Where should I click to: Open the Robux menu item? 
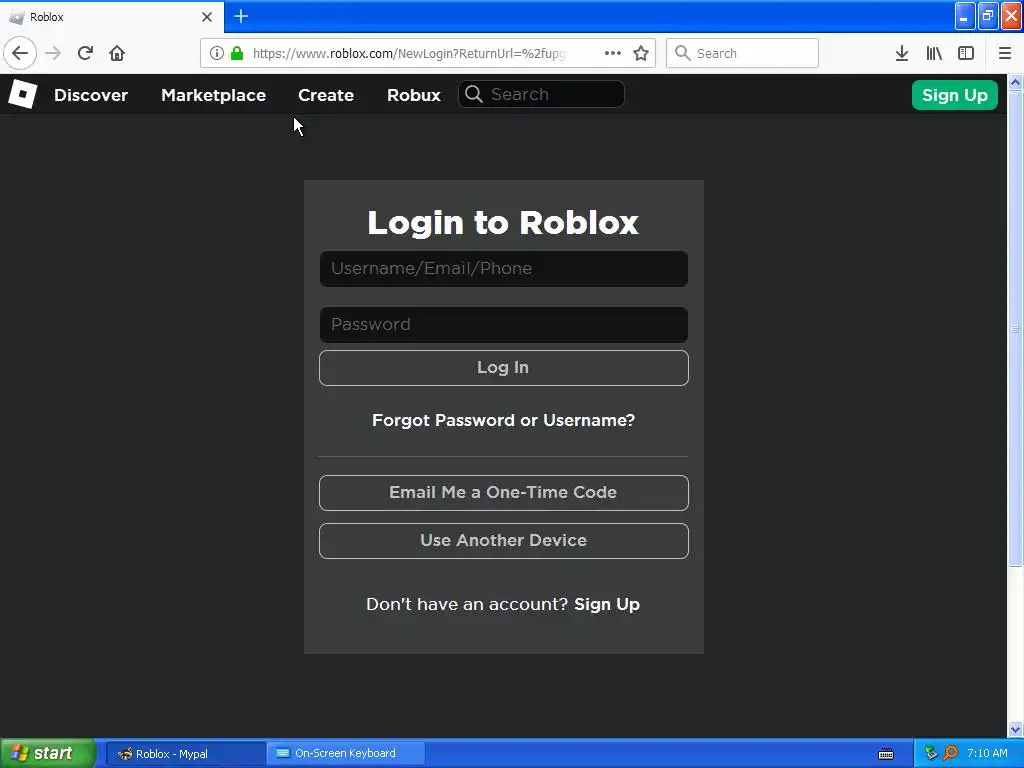pyautogui.click(x=413, y=95)
